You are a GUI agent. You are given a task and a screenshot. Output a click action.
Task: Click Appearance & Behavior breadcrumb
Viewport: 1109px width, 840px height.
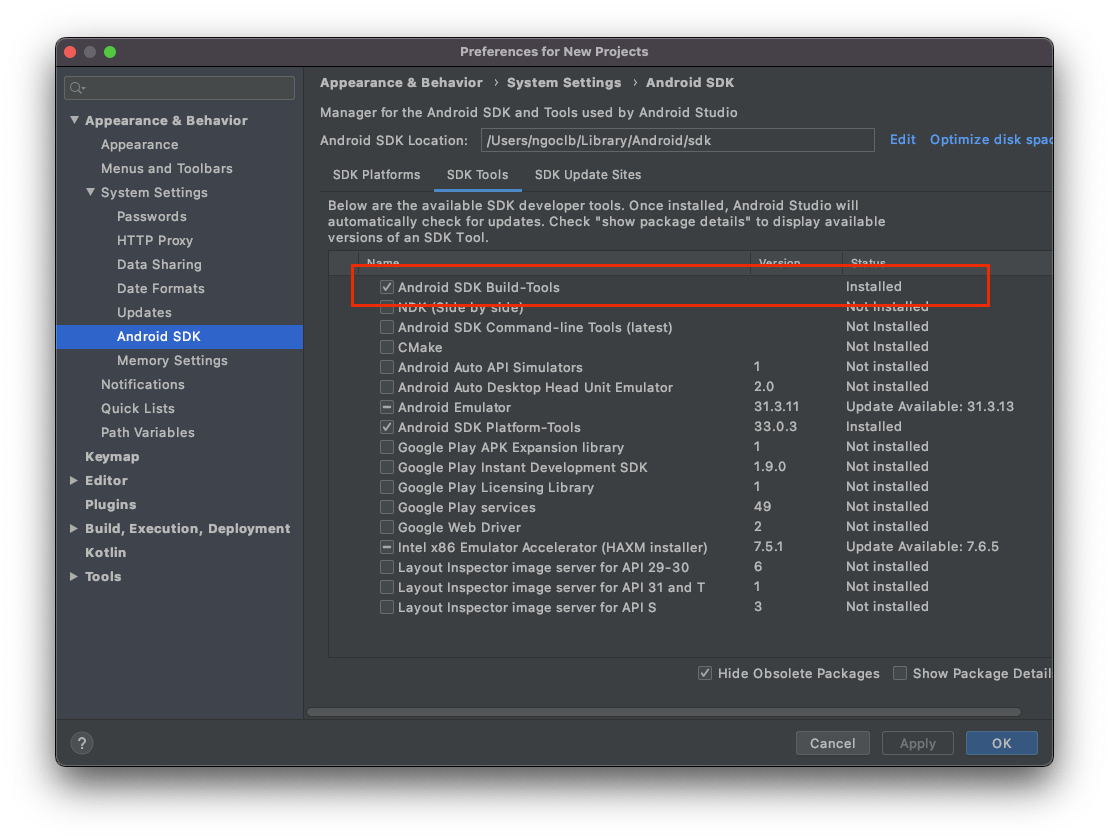401,83
